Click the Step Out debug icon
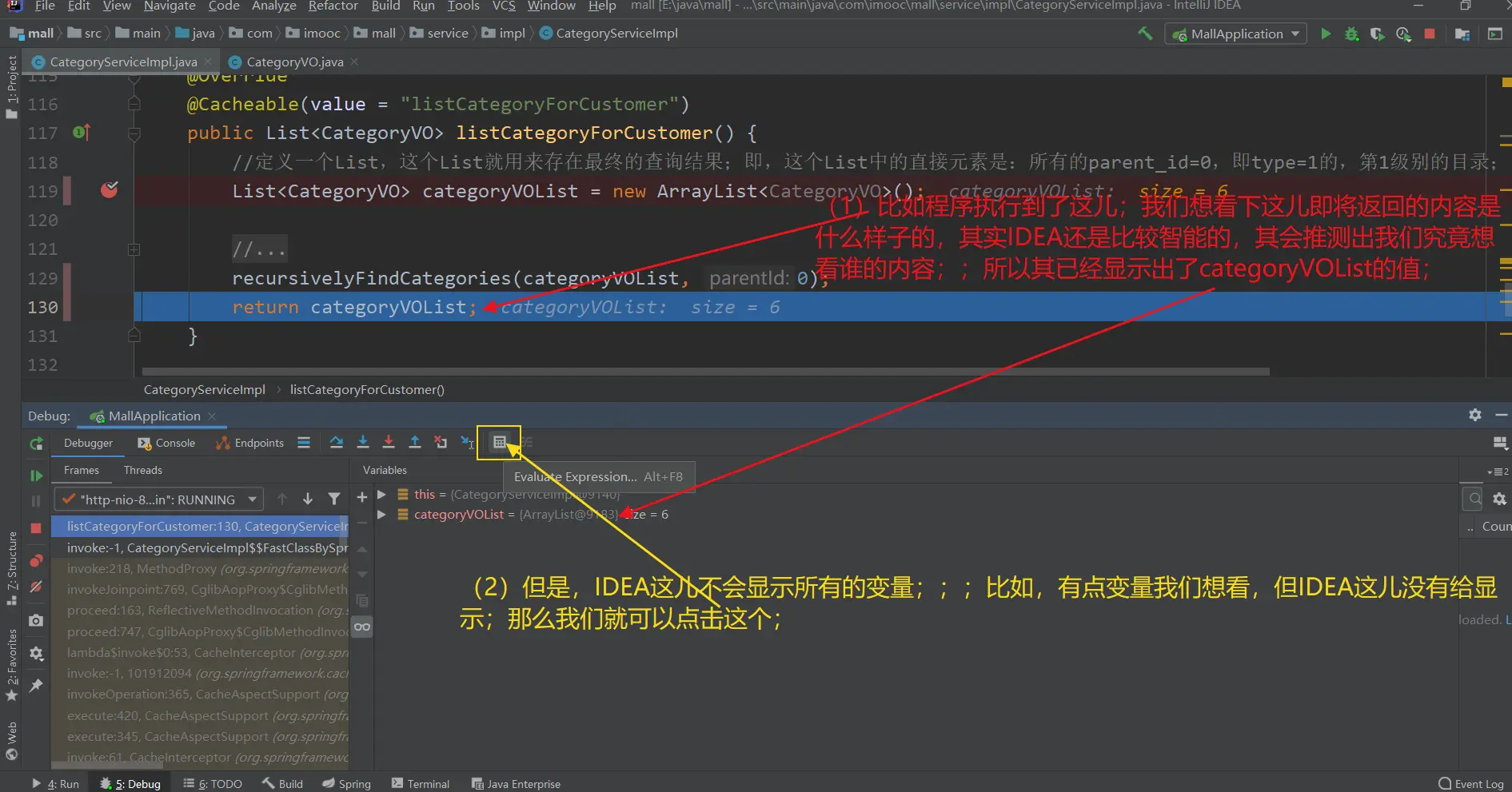Screen dimensions: 1512x792 click(414, 443)
